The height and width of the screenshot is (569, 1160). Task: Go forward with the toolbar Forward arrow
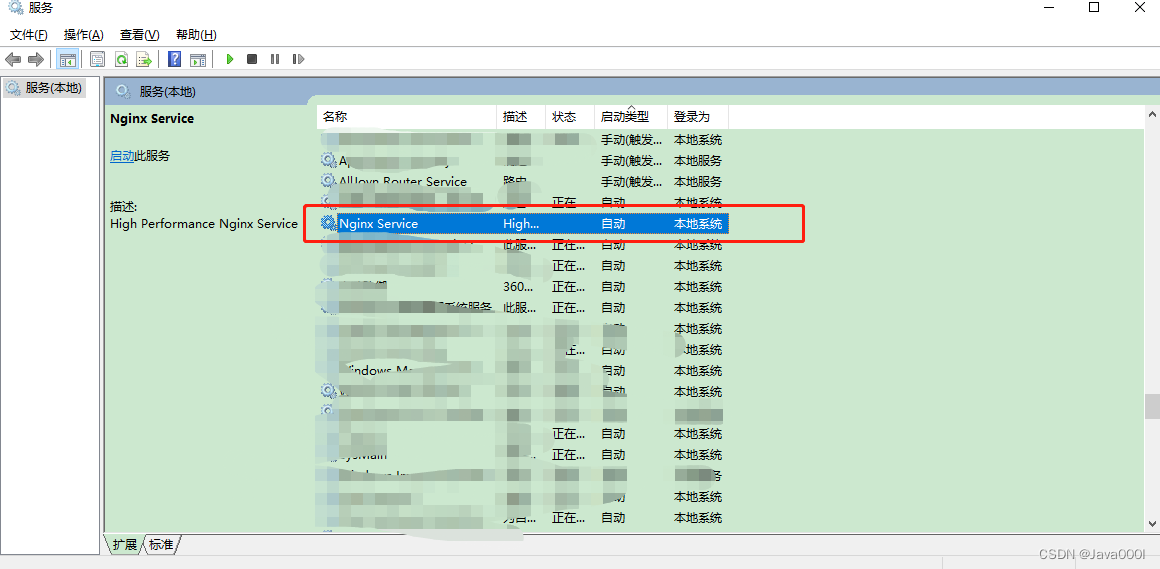36,59
